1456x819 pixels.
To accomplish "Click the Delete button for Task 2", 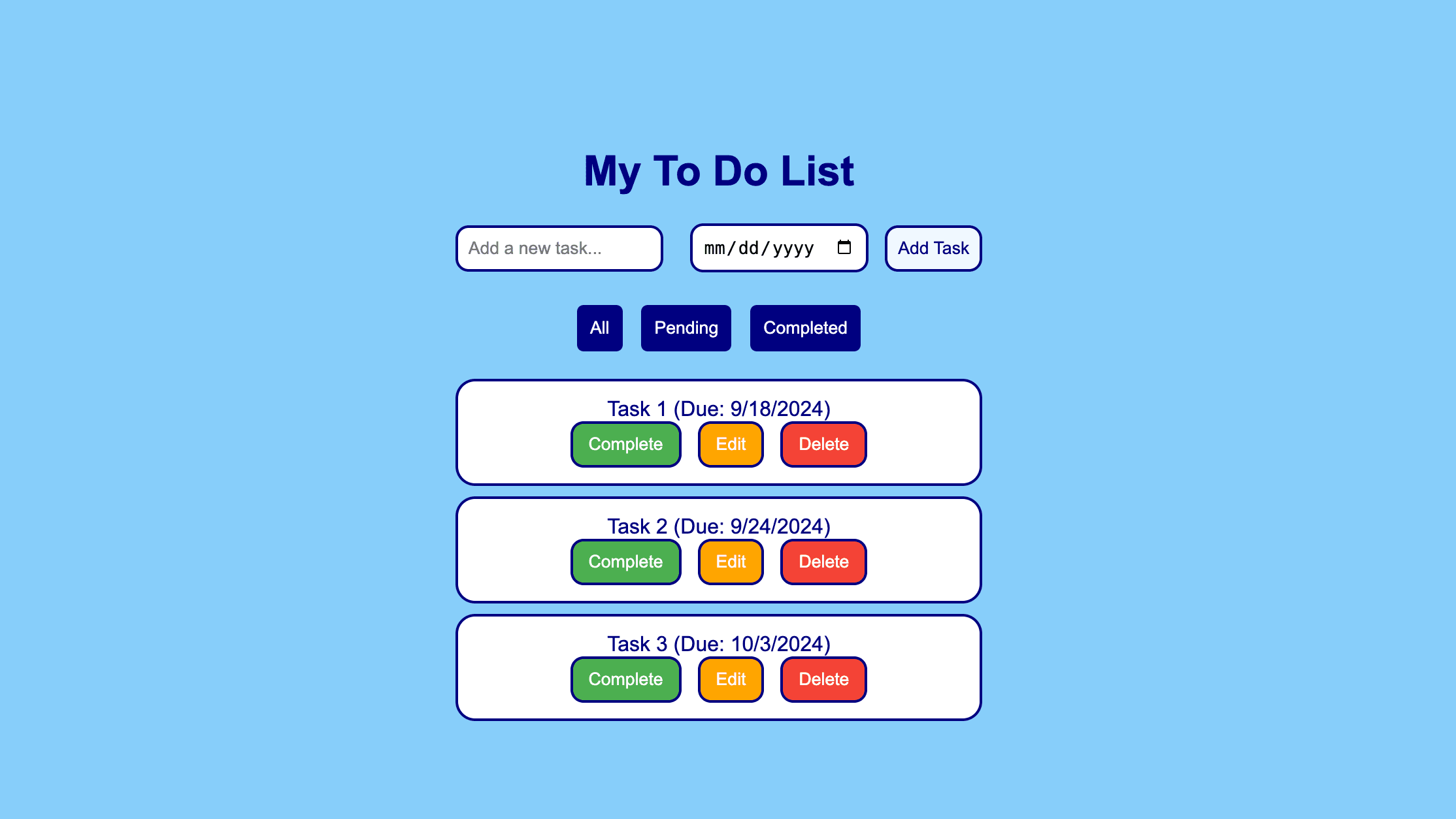I will 823,561.
